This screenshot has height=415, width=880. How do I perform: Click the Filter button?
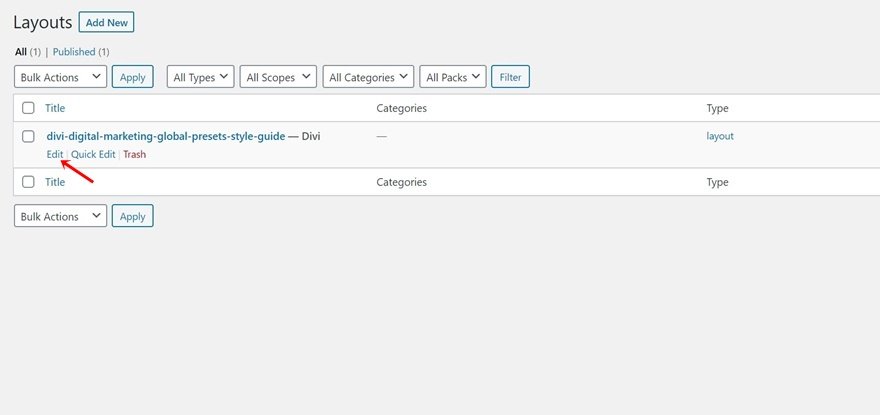click(510, 76)
